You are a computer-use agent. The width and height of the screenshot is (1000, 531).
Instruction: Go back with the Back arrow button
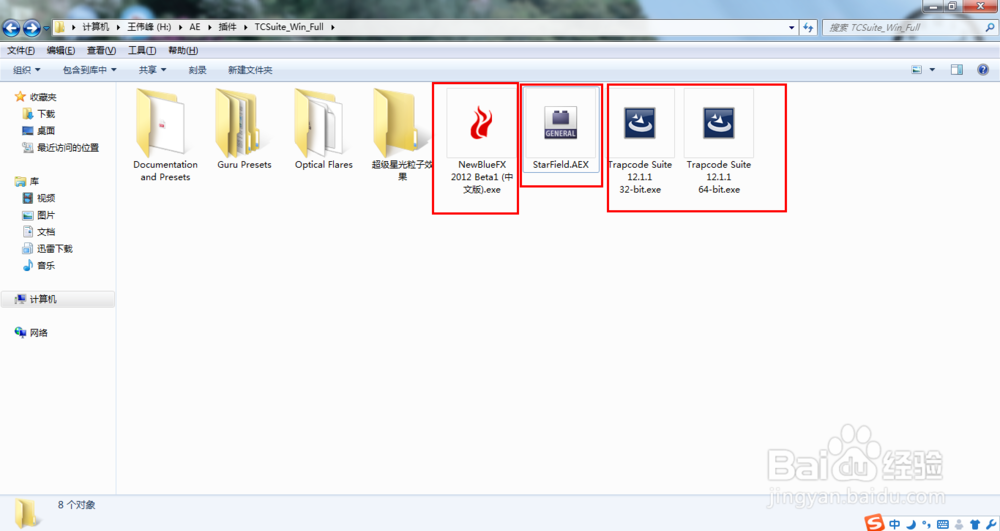tap(11, 27)
